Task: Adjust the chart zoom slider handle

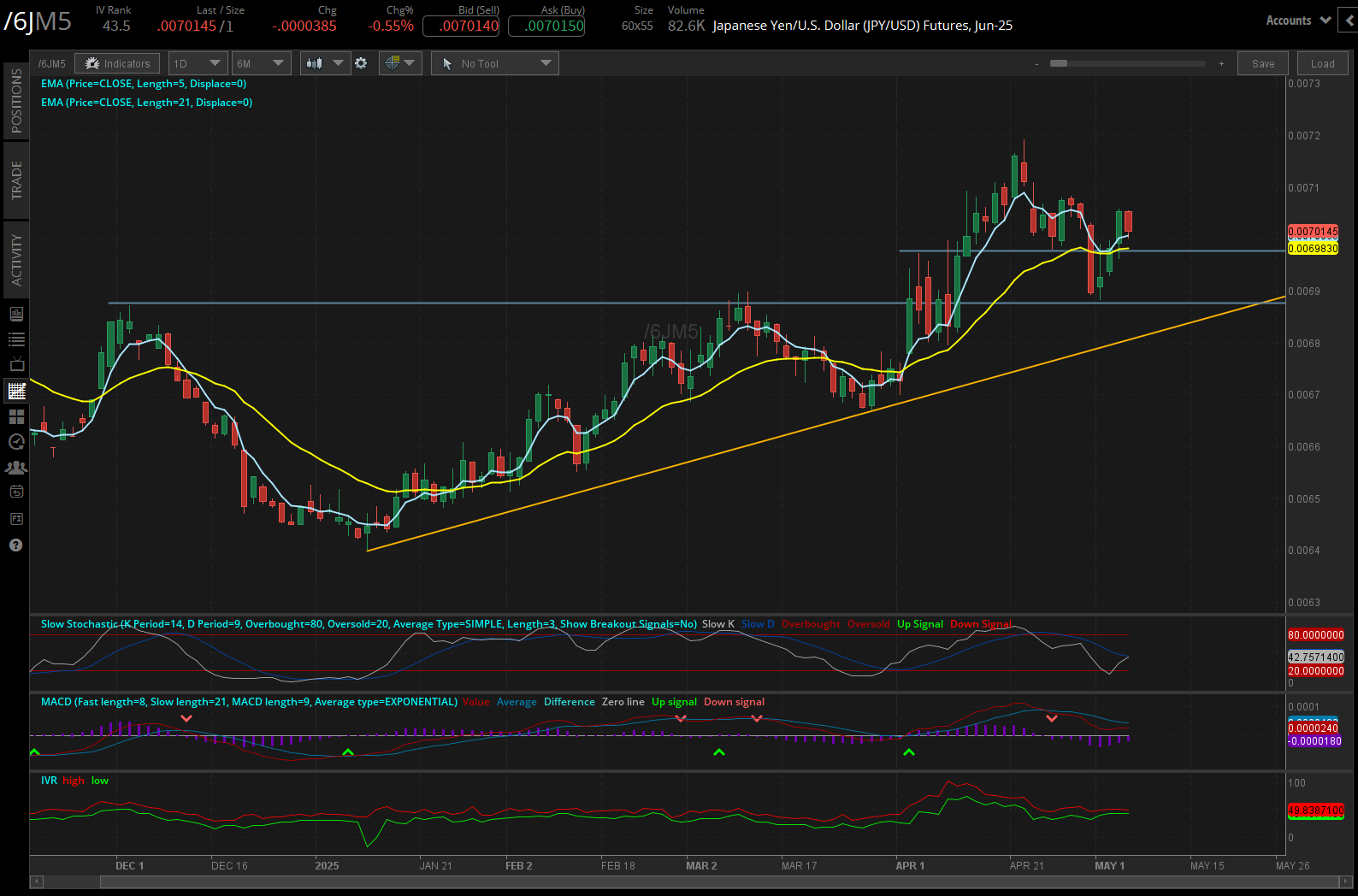Action: click(1059, 63)
